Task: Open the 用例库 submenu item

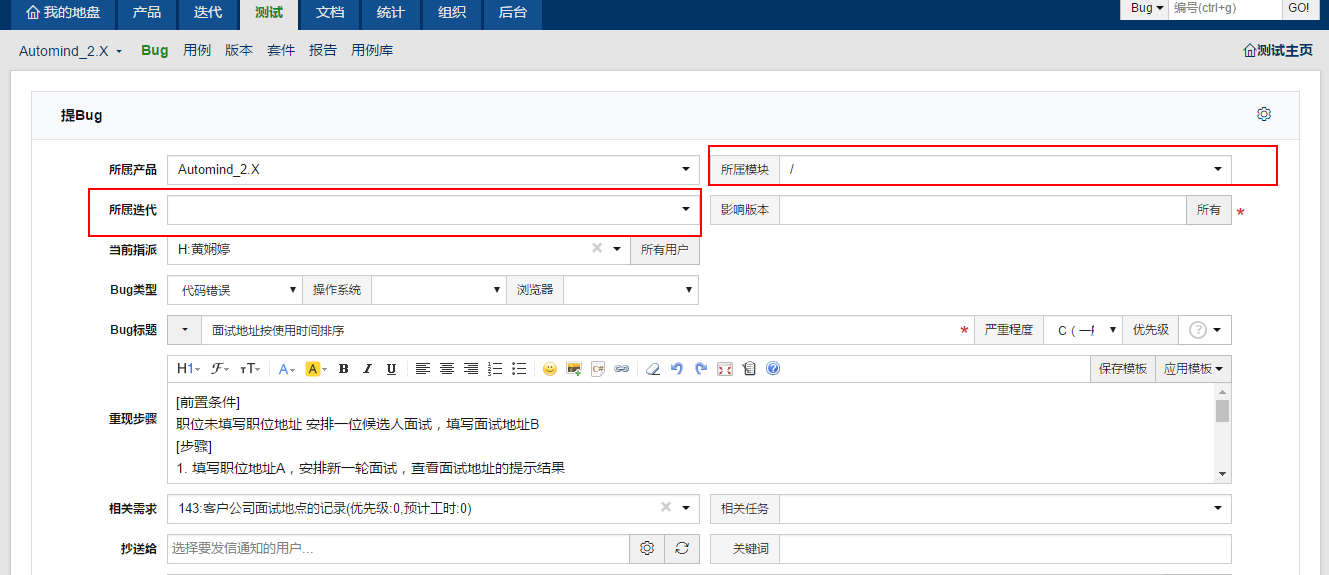Action: tap(372, 50)
